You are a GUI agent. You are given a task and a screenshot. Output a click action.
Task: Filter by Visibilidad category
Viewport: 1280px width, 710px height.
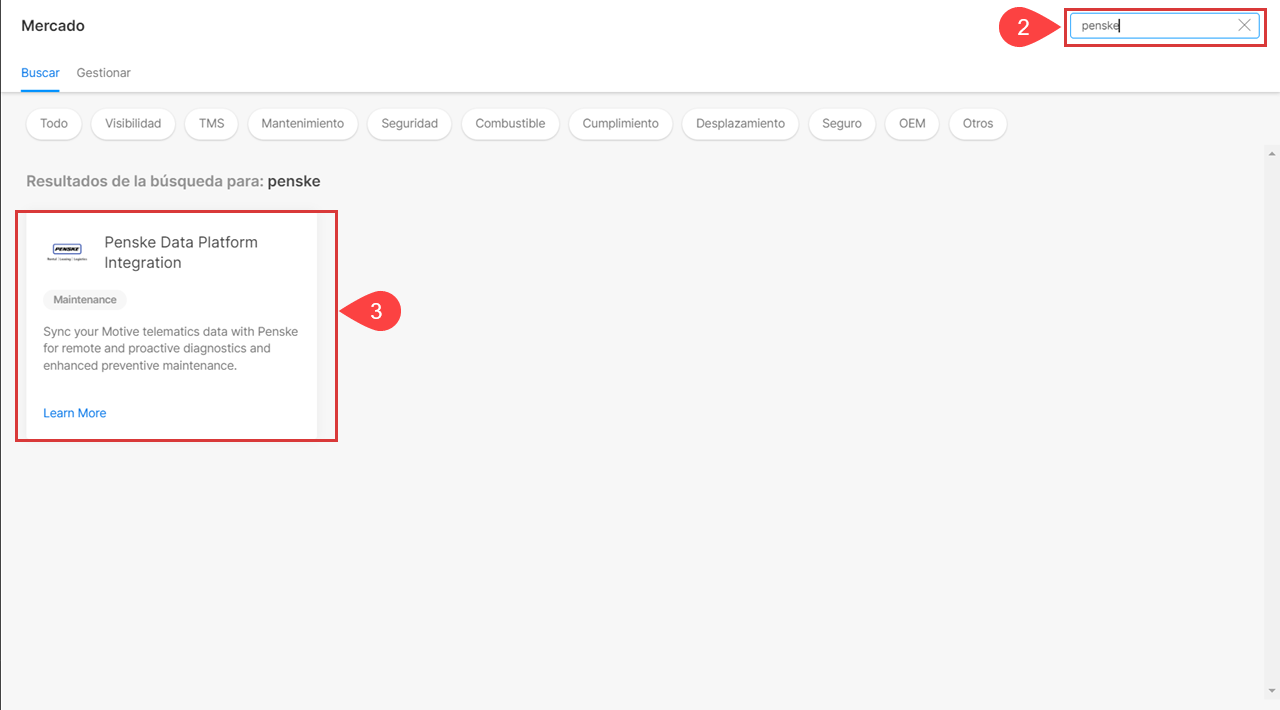coord(133,123)
